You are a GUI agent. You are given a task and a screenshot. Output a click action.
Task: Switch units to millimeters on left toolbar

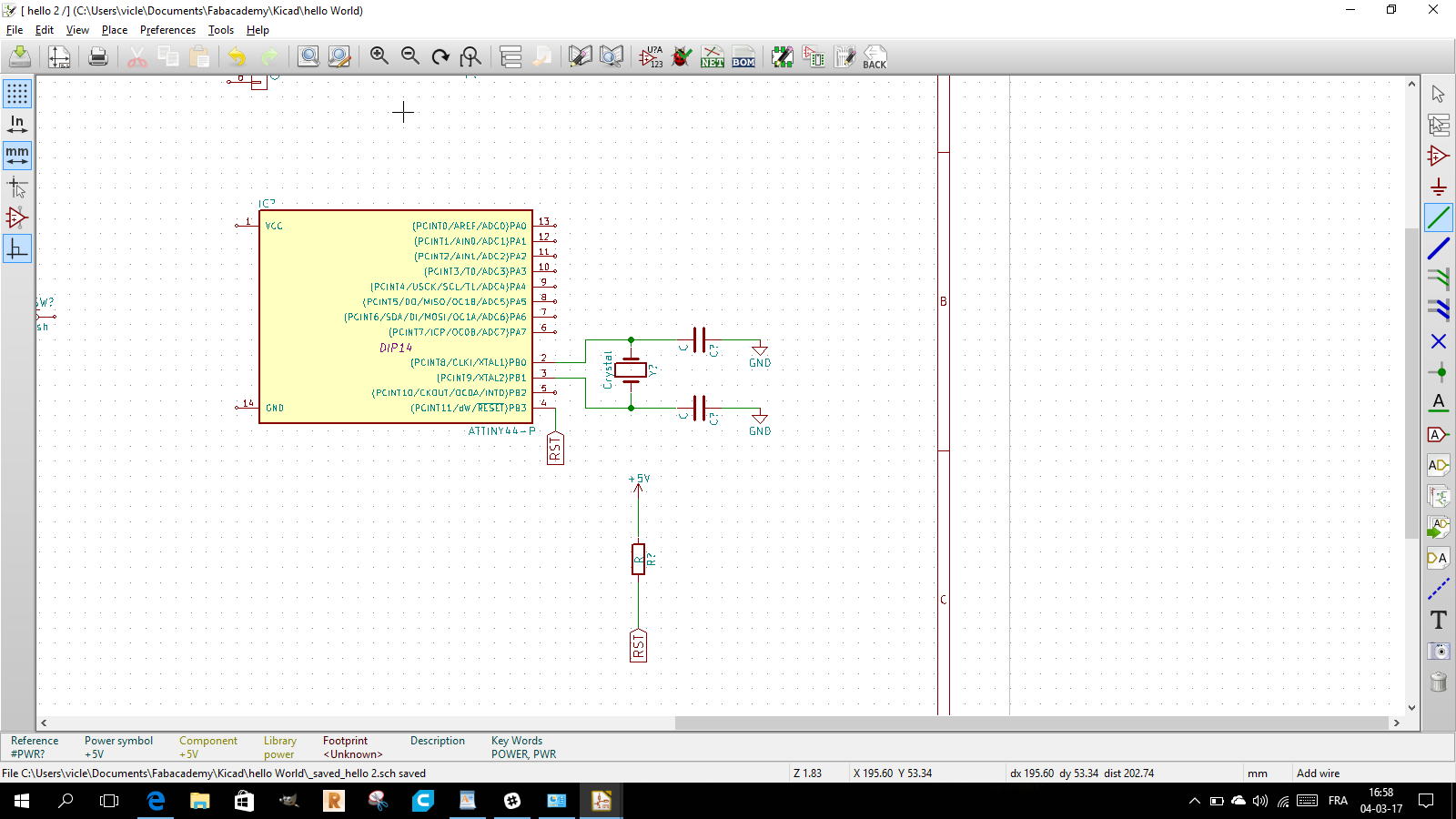pyautogui.click(x=17, y=156)
